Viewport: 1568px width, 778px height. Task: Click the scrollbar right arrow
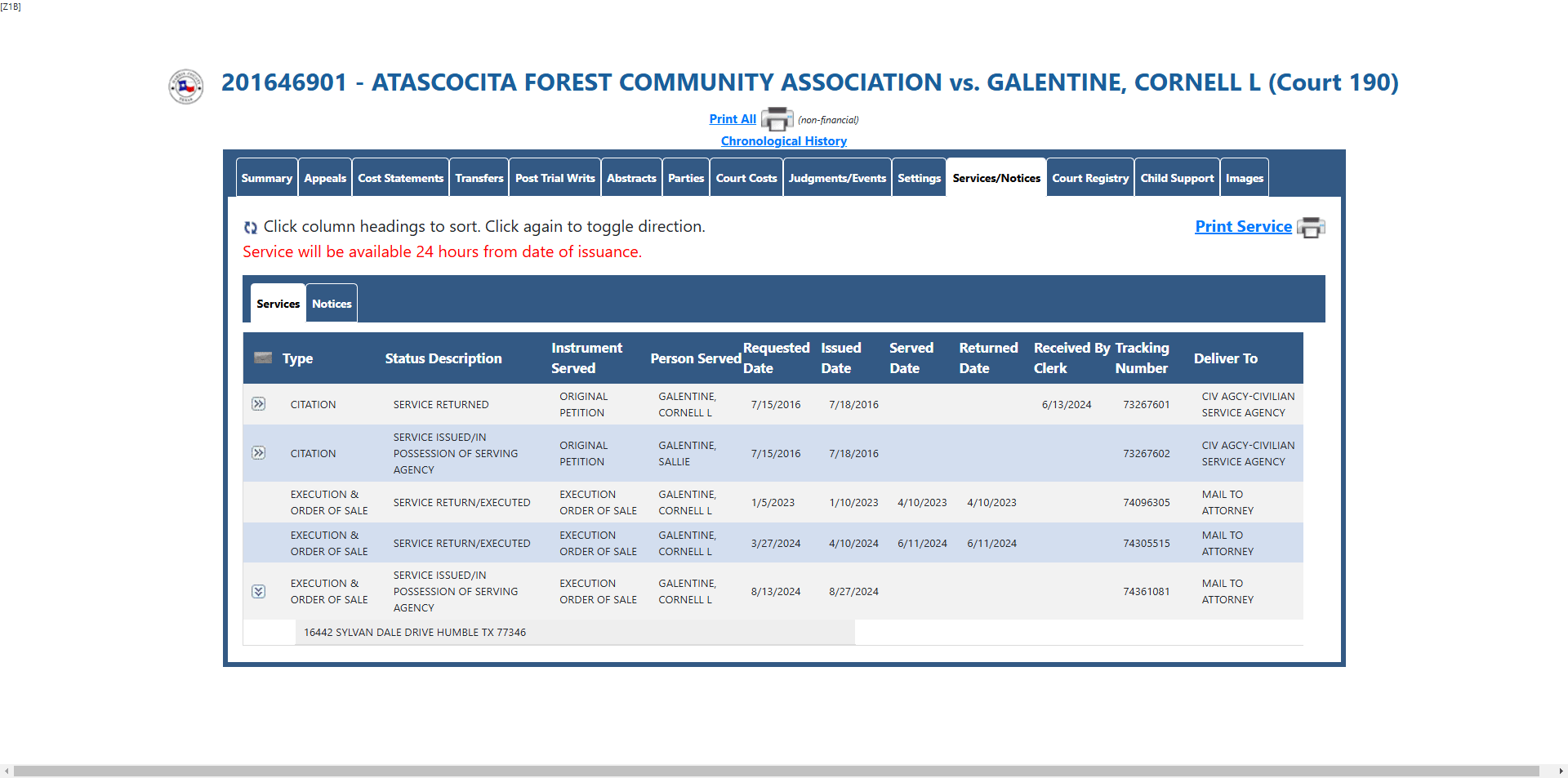pos(1561,771)
